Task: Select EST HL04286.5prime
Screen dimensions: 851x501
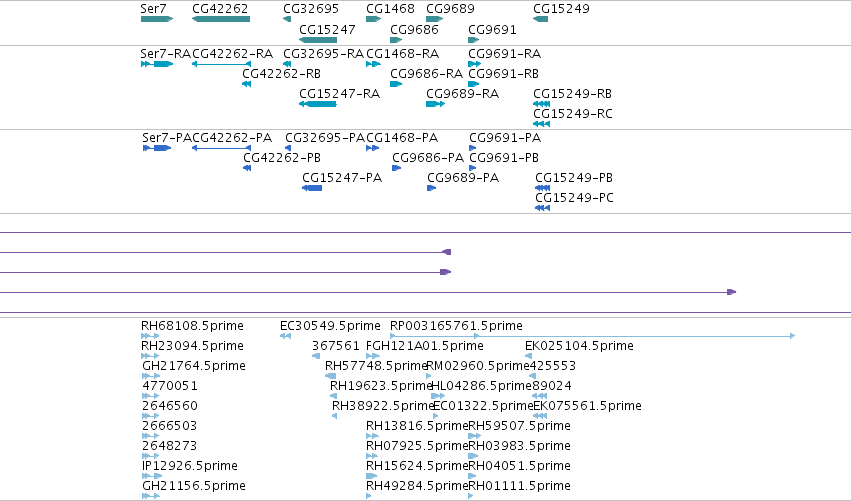Action: 438,396
